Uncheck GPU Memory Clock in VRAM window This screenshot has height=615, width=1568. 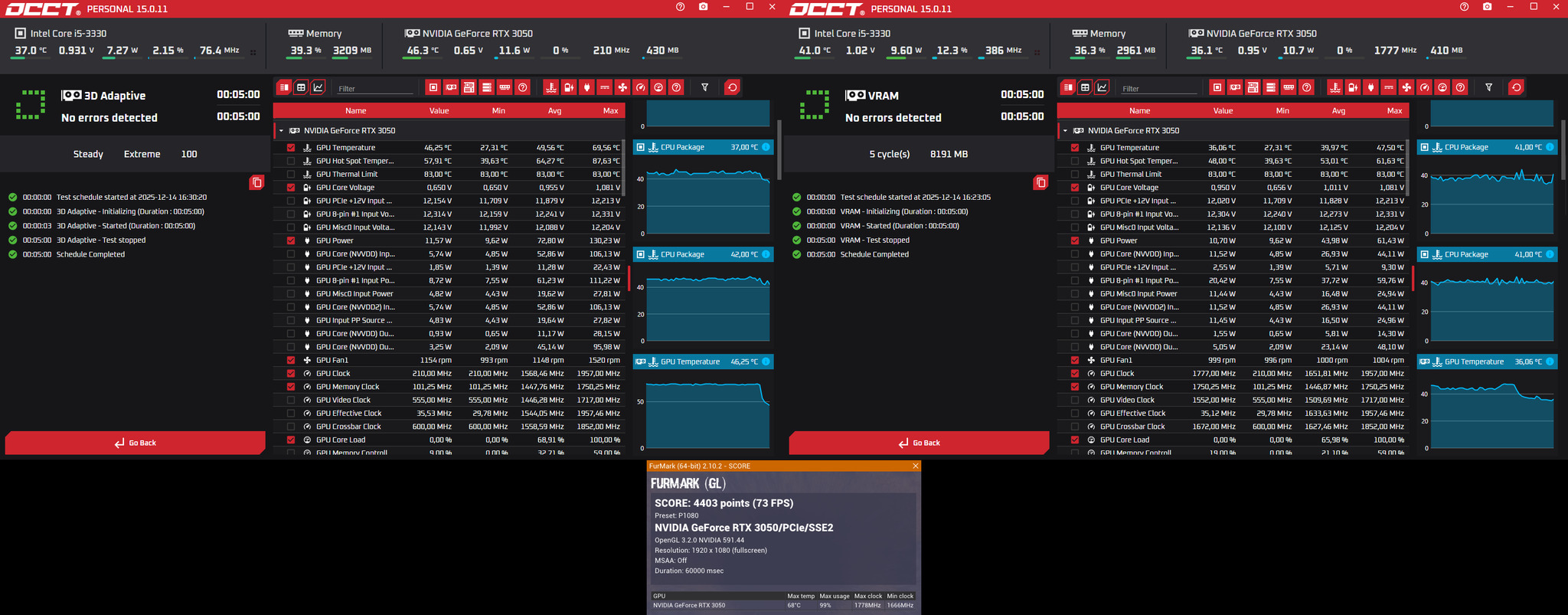[x=1075, y=387]
